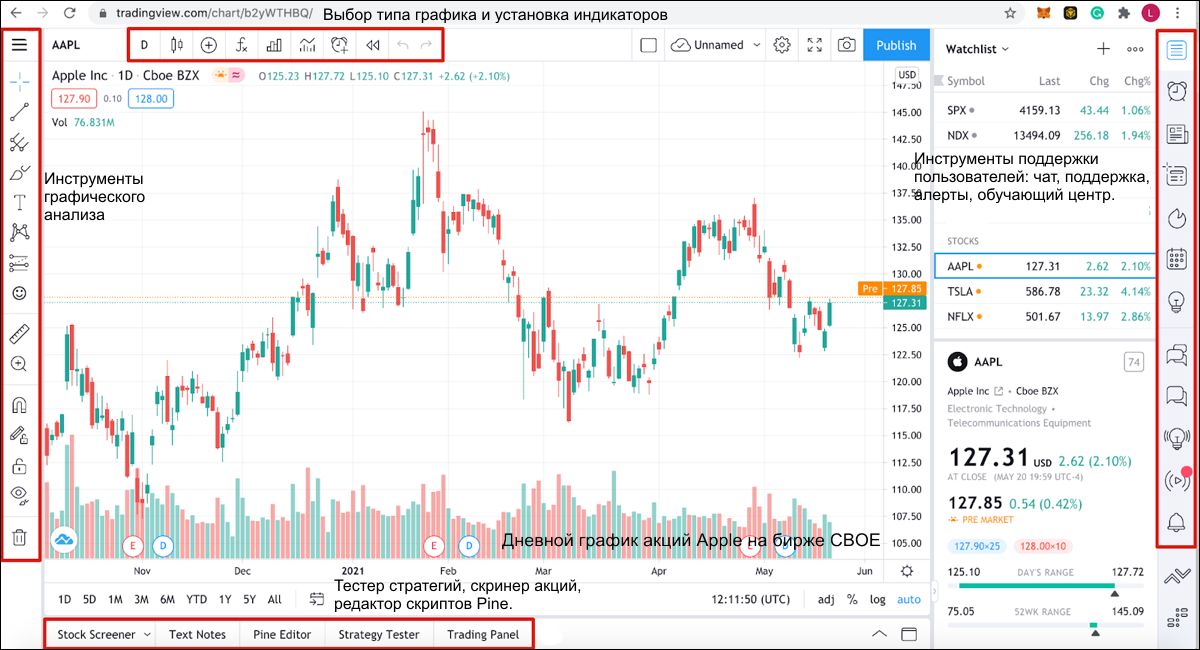Open chart settings gear in top toolbar

pyautogui.click(x=782, y=45)
